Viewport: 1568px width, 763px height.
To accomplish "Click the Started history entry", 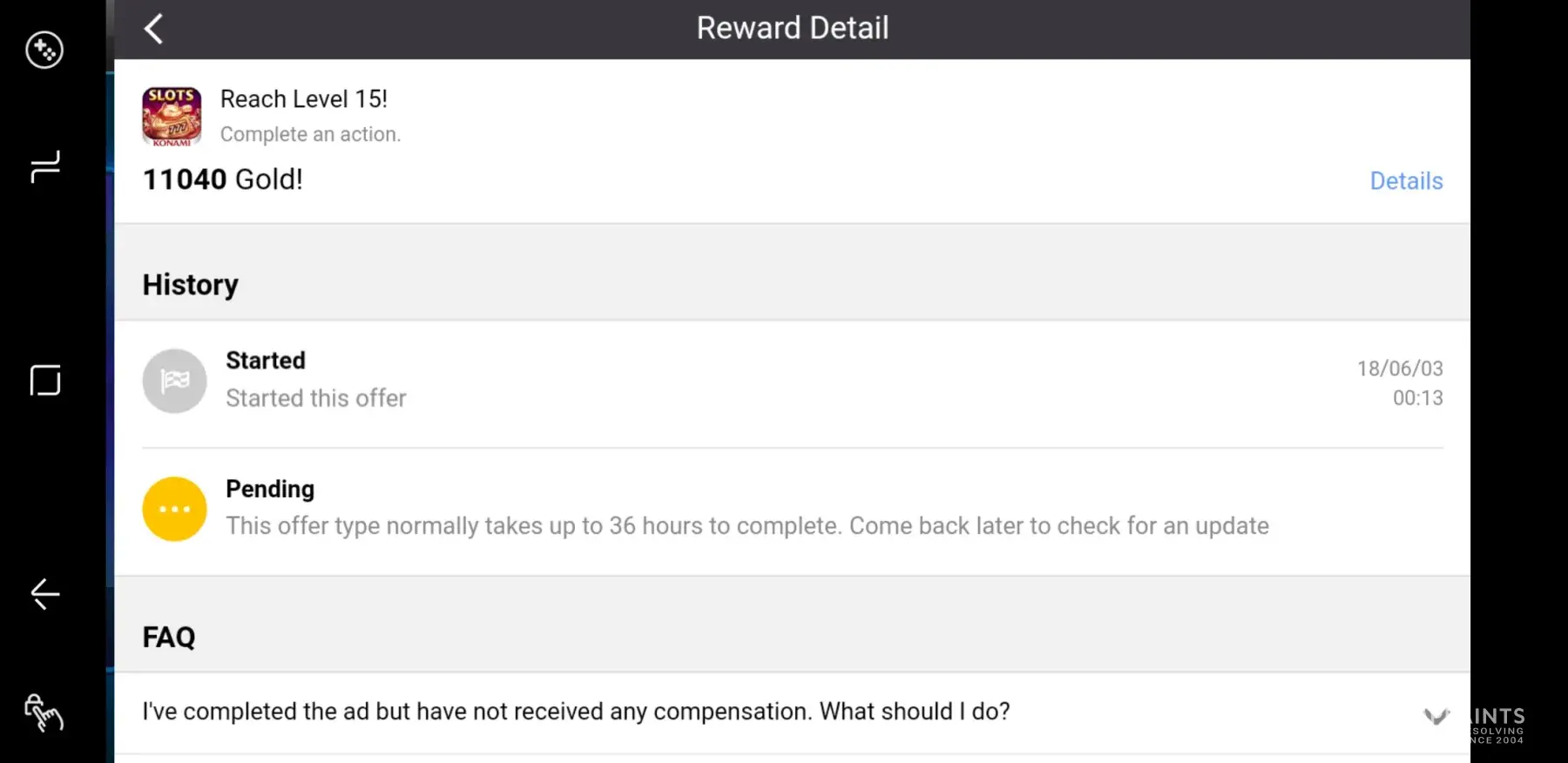I will click(266, 361).
